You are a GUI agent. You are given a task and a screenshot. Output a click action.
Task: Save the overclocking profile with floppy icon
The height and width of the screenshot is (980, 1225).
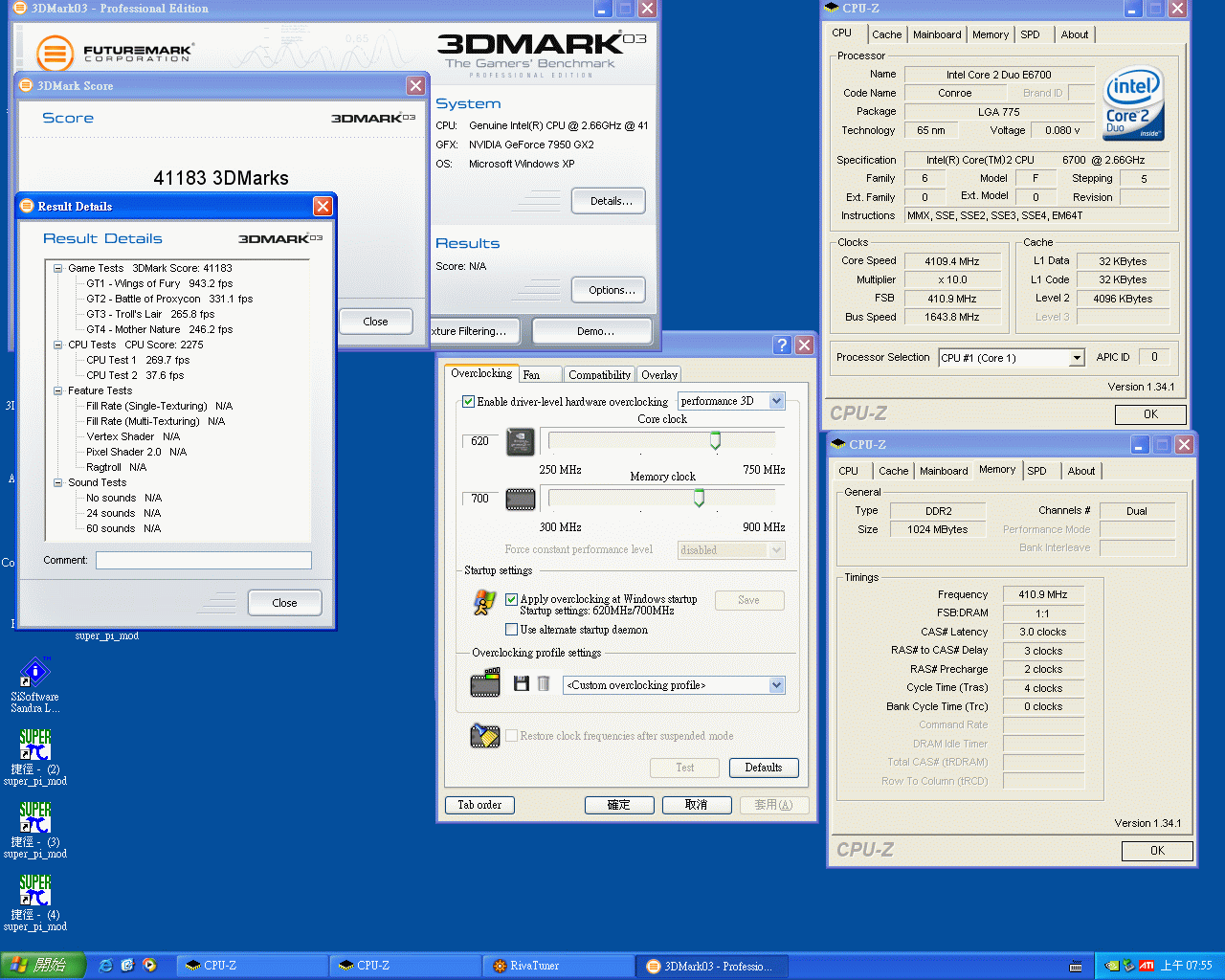[x=522, y=683]
